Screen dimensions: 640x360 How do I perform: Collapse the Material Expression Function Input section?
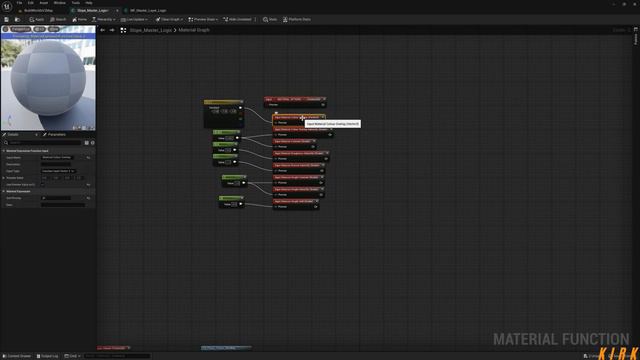(x=4, y=151)
